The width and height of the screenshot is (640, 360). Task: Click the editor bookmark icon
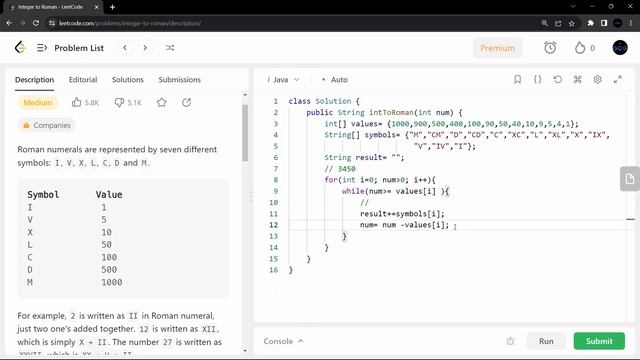pyautogui.click(x=517, y=79)
